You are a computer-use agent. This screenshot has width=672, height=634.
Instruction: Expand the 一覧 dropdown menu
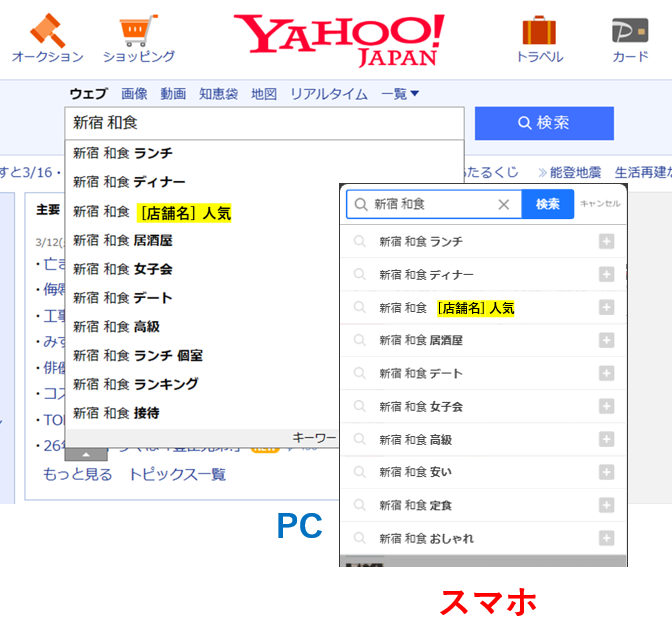(400, 94)
